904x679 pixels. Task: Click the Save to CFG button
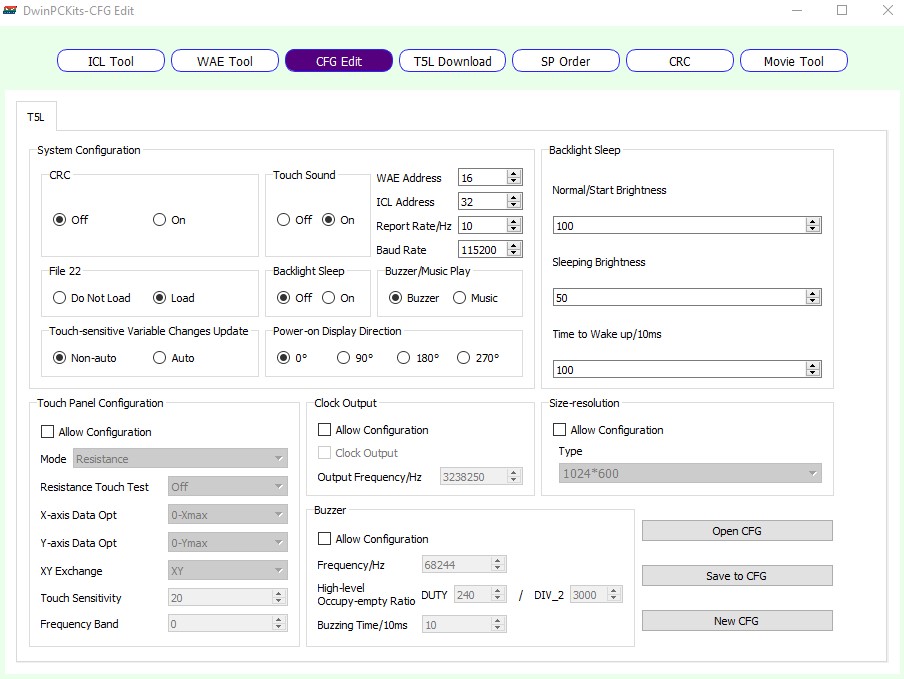click(x=737, y=576)
